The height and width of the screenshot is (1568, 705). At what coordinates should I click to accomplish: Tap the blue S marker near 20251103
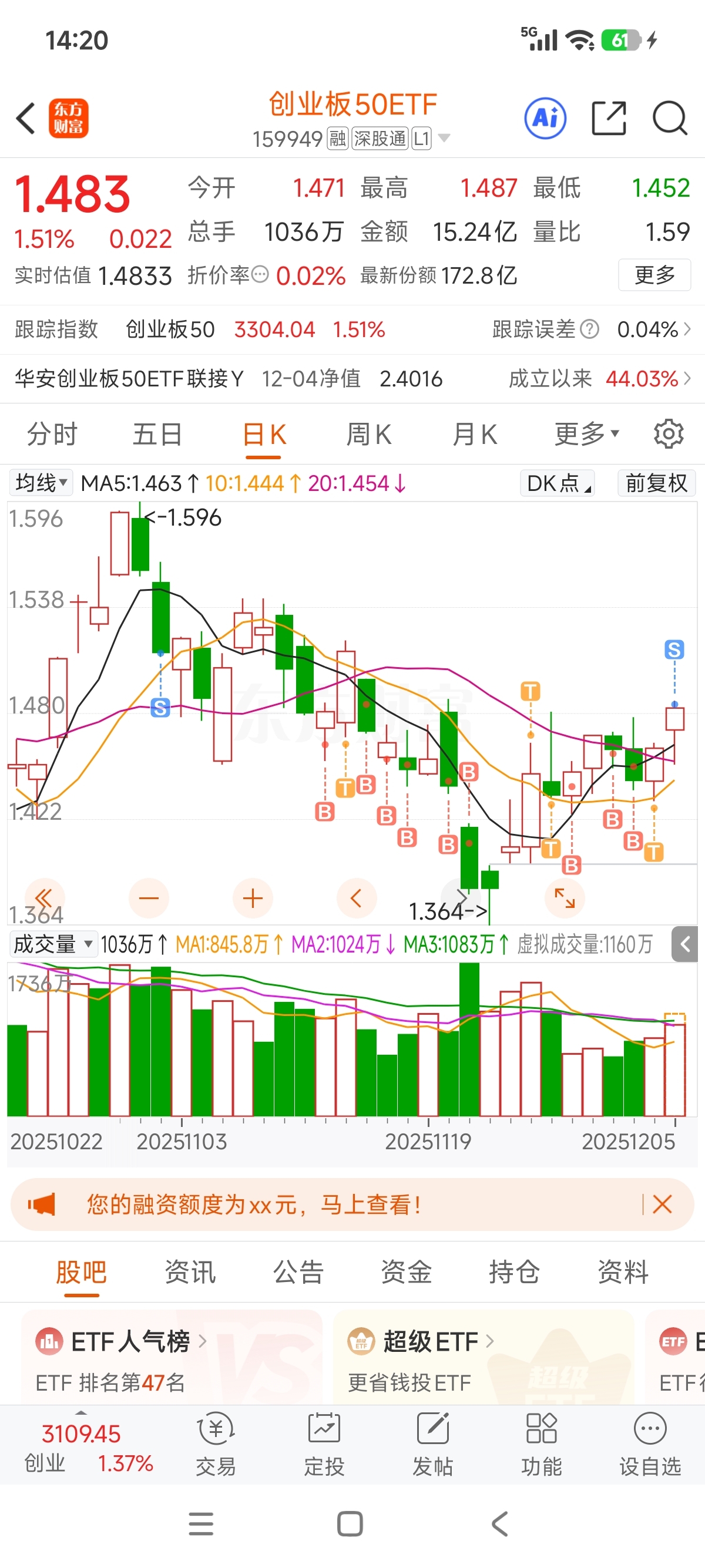click(x=160, y=707)
